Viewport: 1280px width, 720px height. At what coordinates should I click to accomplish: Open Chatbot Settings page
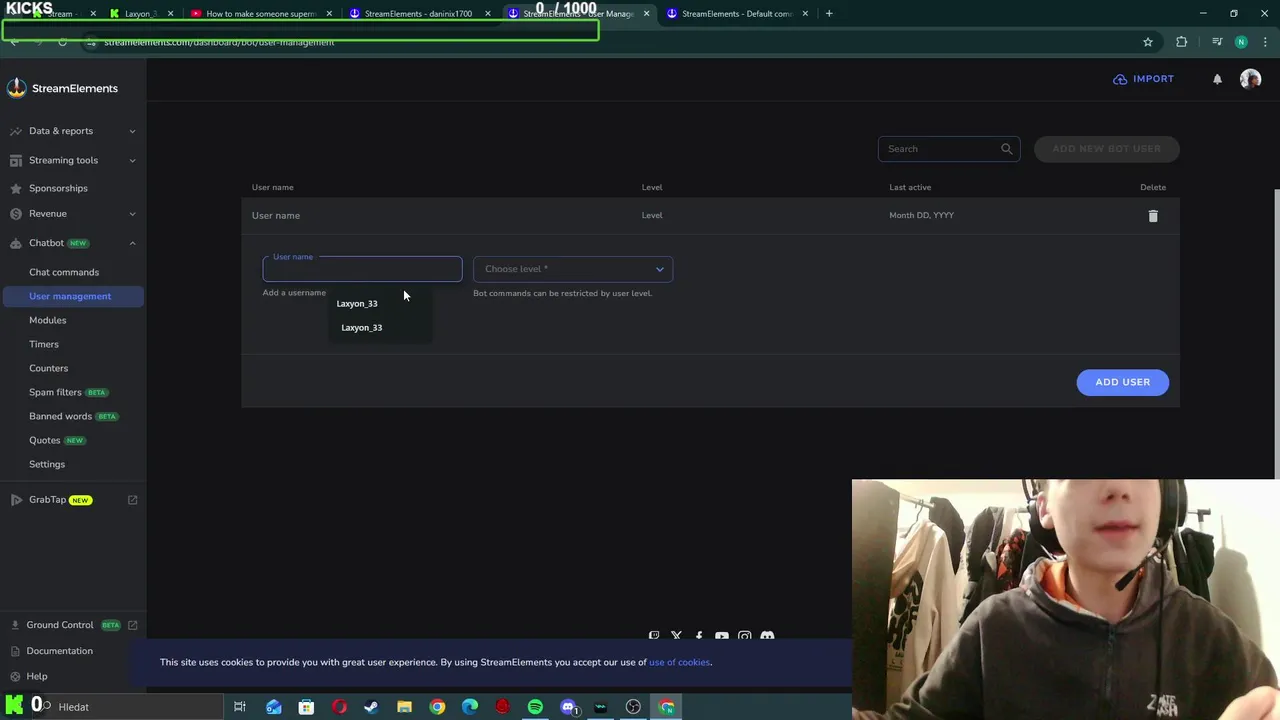[47, 464]
